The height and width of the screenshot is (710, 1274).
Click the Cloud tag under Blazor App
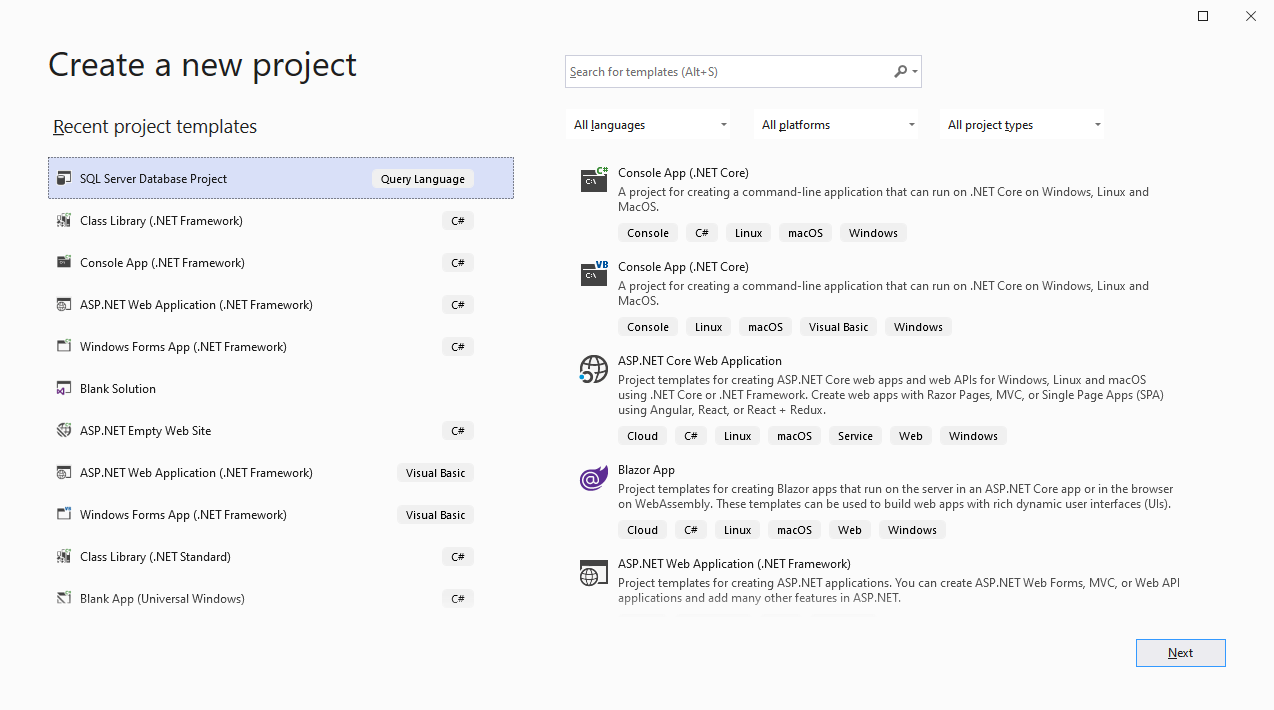coord(643,530)
